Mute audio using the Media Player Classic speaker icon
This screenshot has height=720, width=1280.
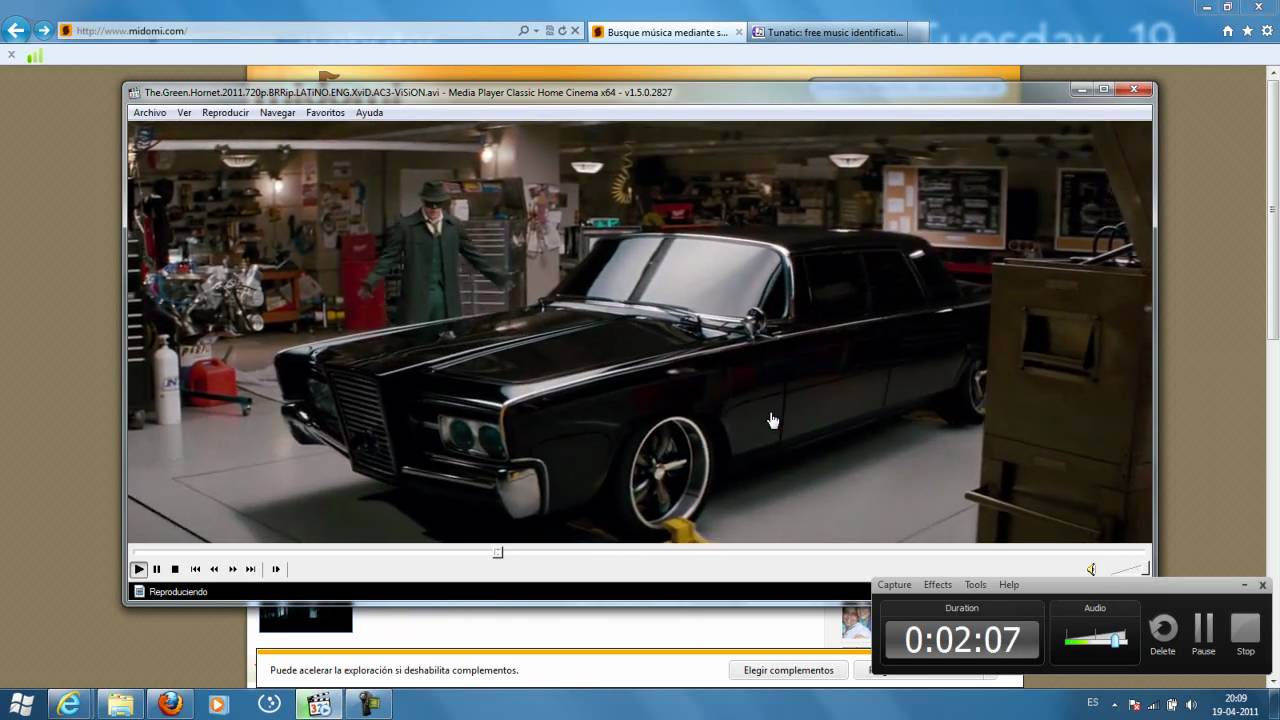(1091, 569)
